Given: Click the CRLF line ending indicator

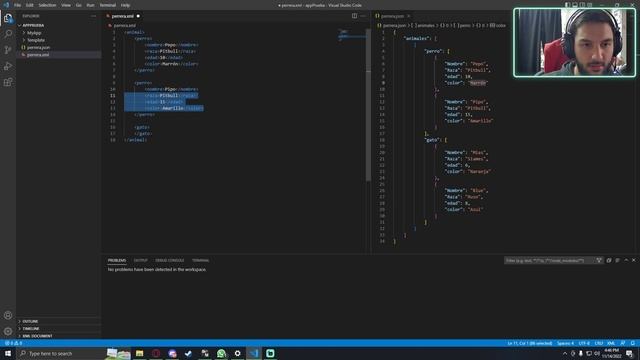Looking at the screenshot, I should (599, 343).
